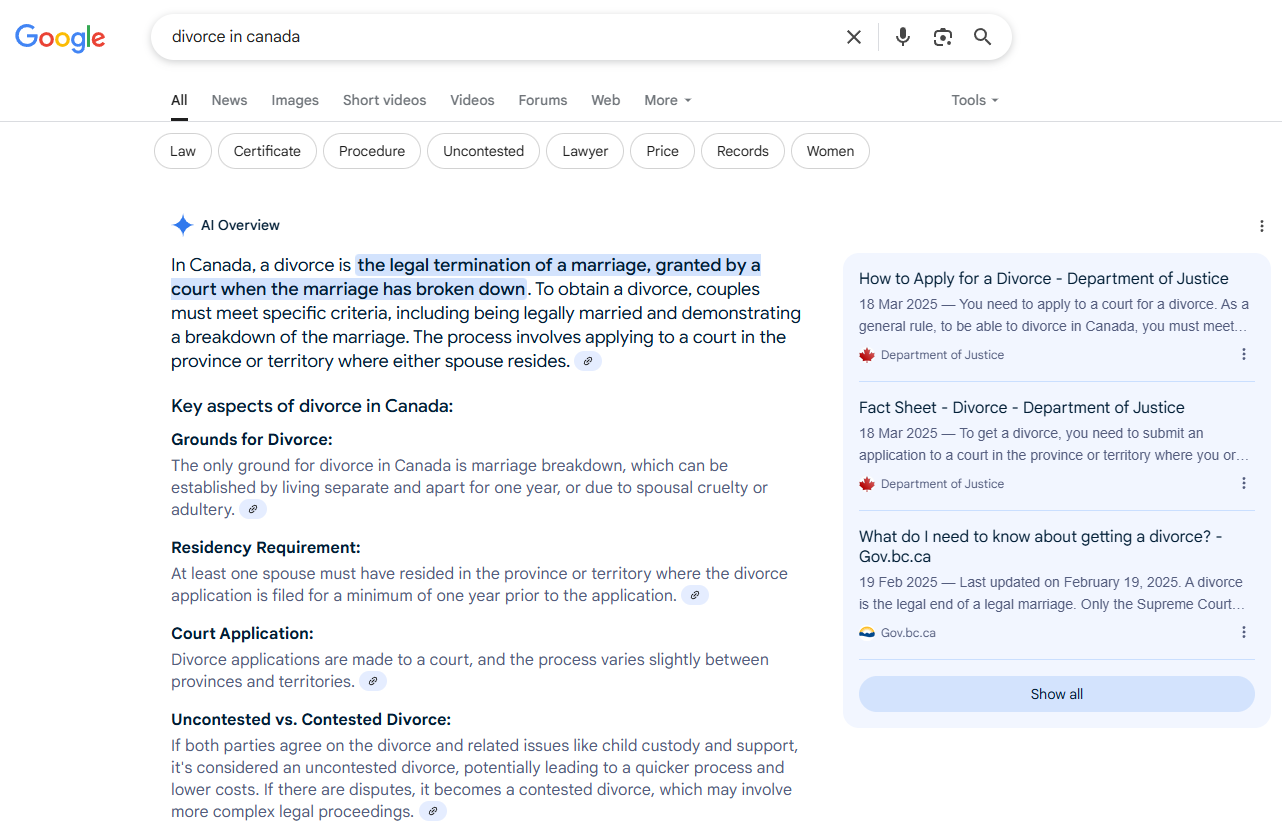The height and width of the screenshot is (826, 1282).
Task: Open the Tools dropdown
Action: coord(975,100)
